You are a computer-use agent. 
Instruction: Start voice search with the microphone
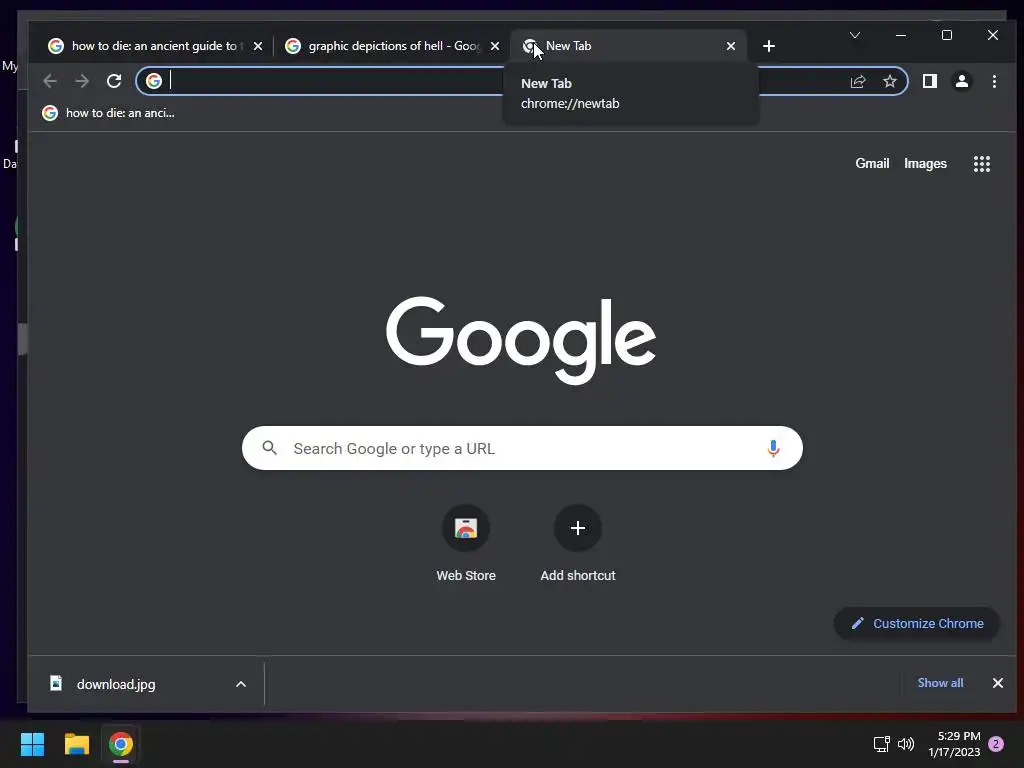pos(773,449)
